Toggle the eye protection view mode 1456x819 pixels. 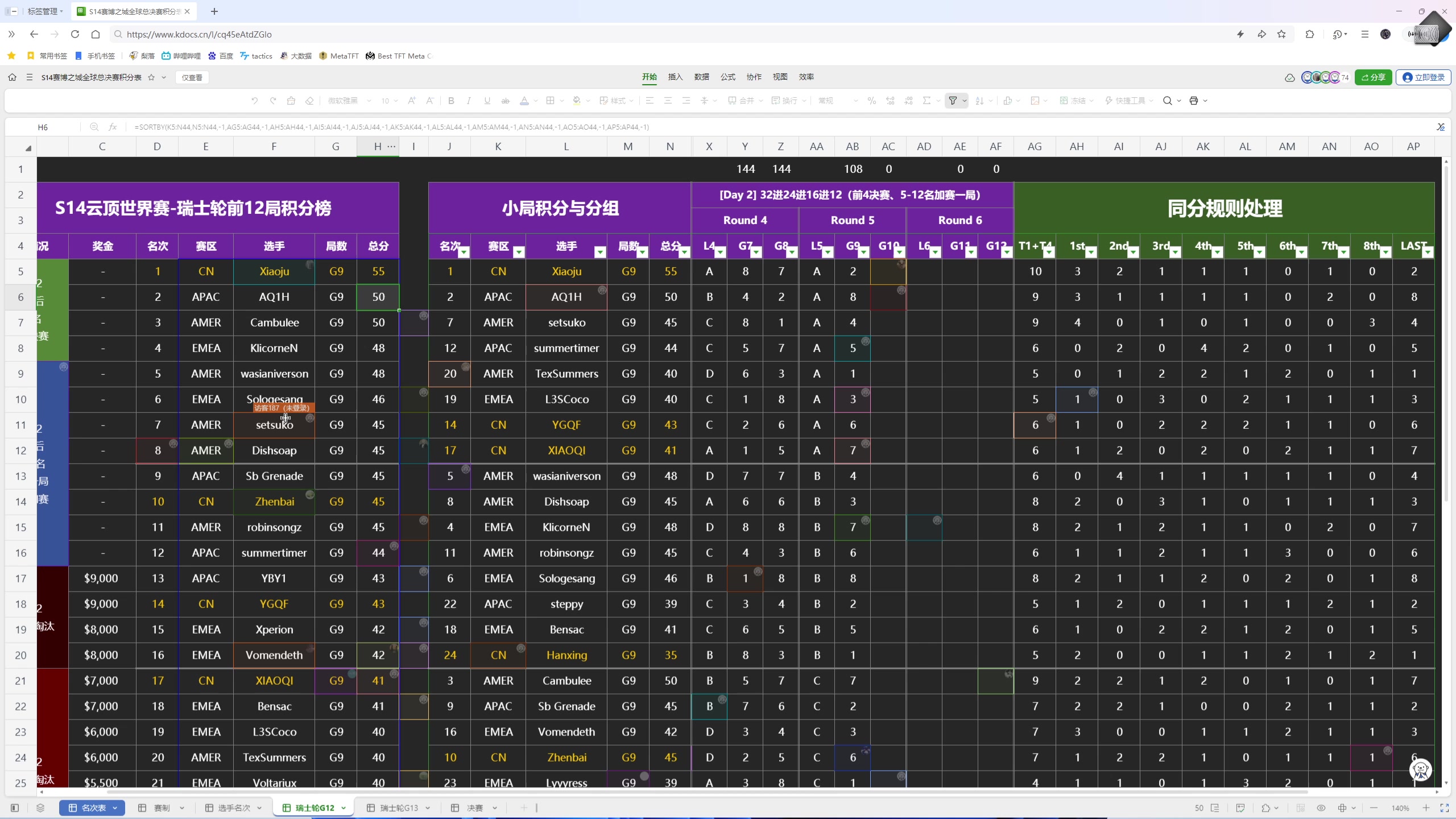point(1321,808)
